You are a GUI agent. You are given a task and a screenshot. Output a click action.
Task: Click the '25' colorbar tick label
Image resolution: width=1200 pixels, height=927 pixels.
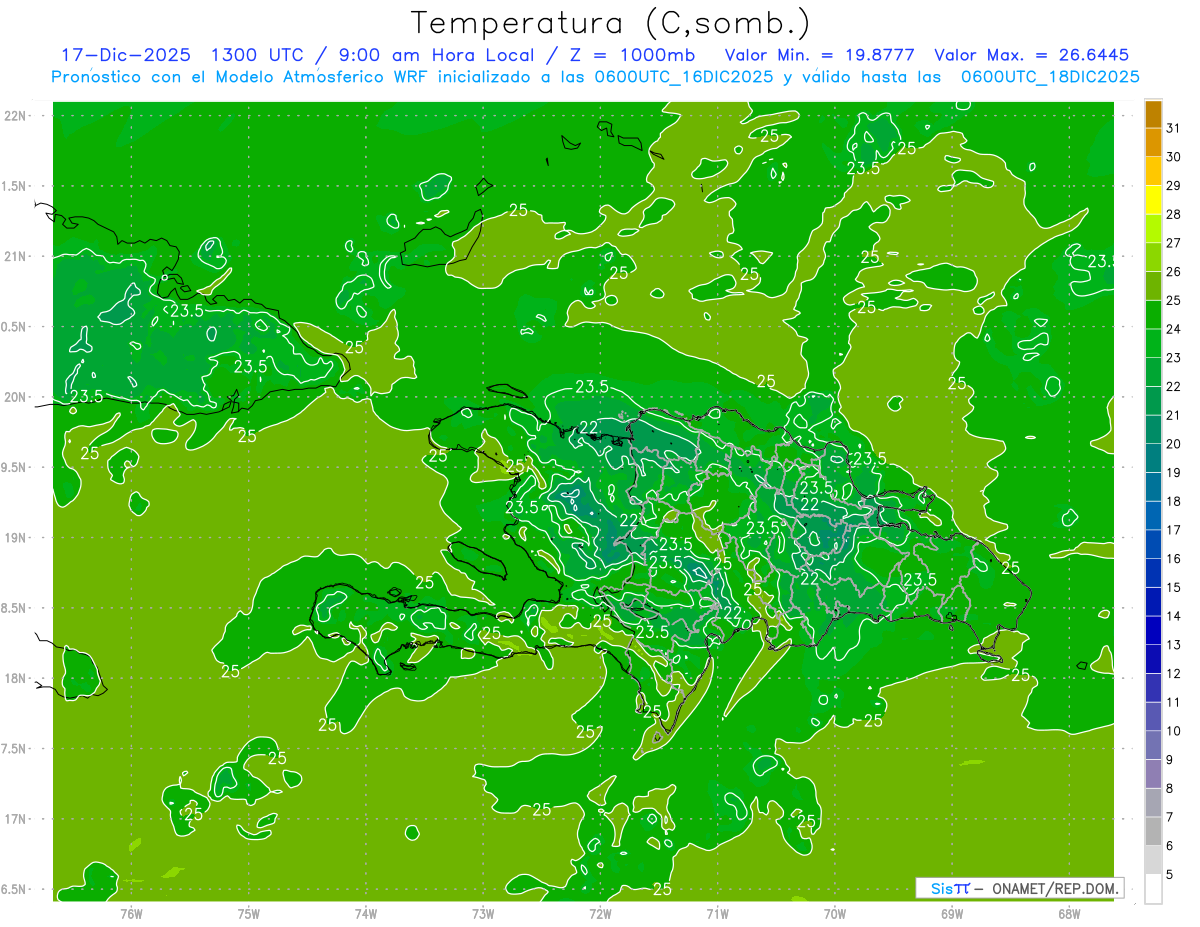[1174, 300]
